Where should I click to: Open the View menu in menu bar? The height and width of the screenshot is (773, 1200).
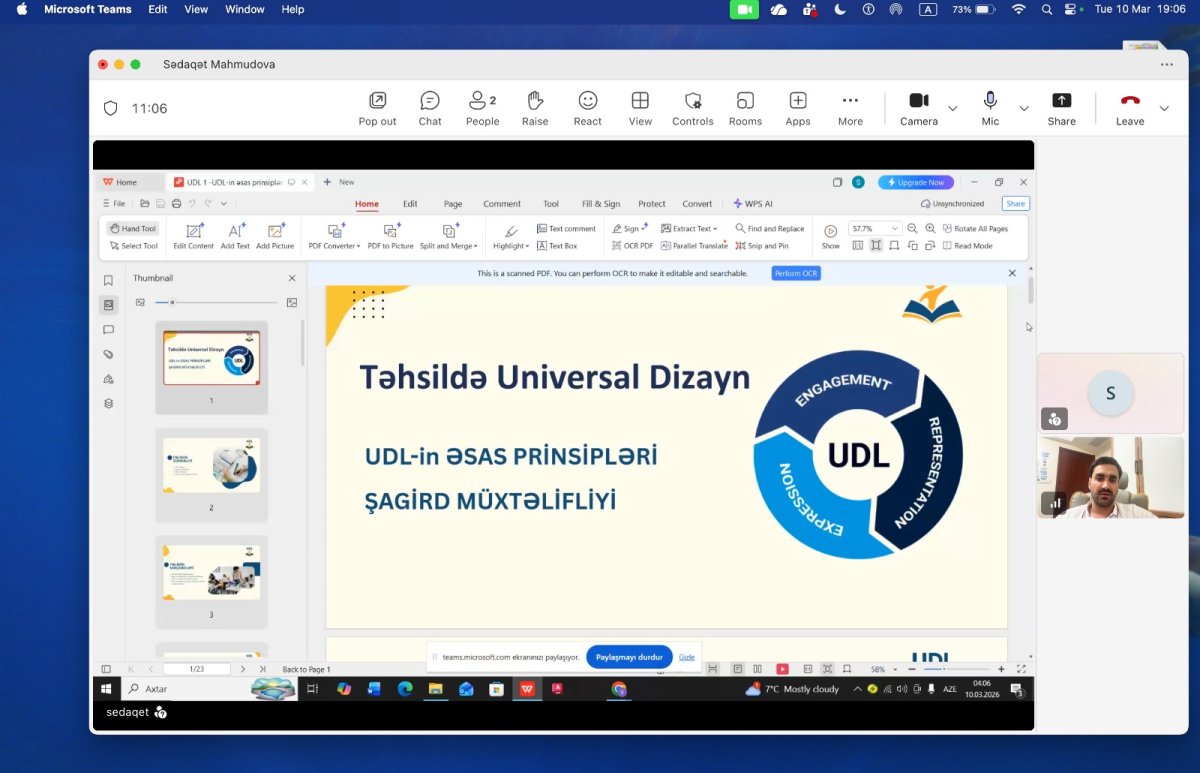196,9
